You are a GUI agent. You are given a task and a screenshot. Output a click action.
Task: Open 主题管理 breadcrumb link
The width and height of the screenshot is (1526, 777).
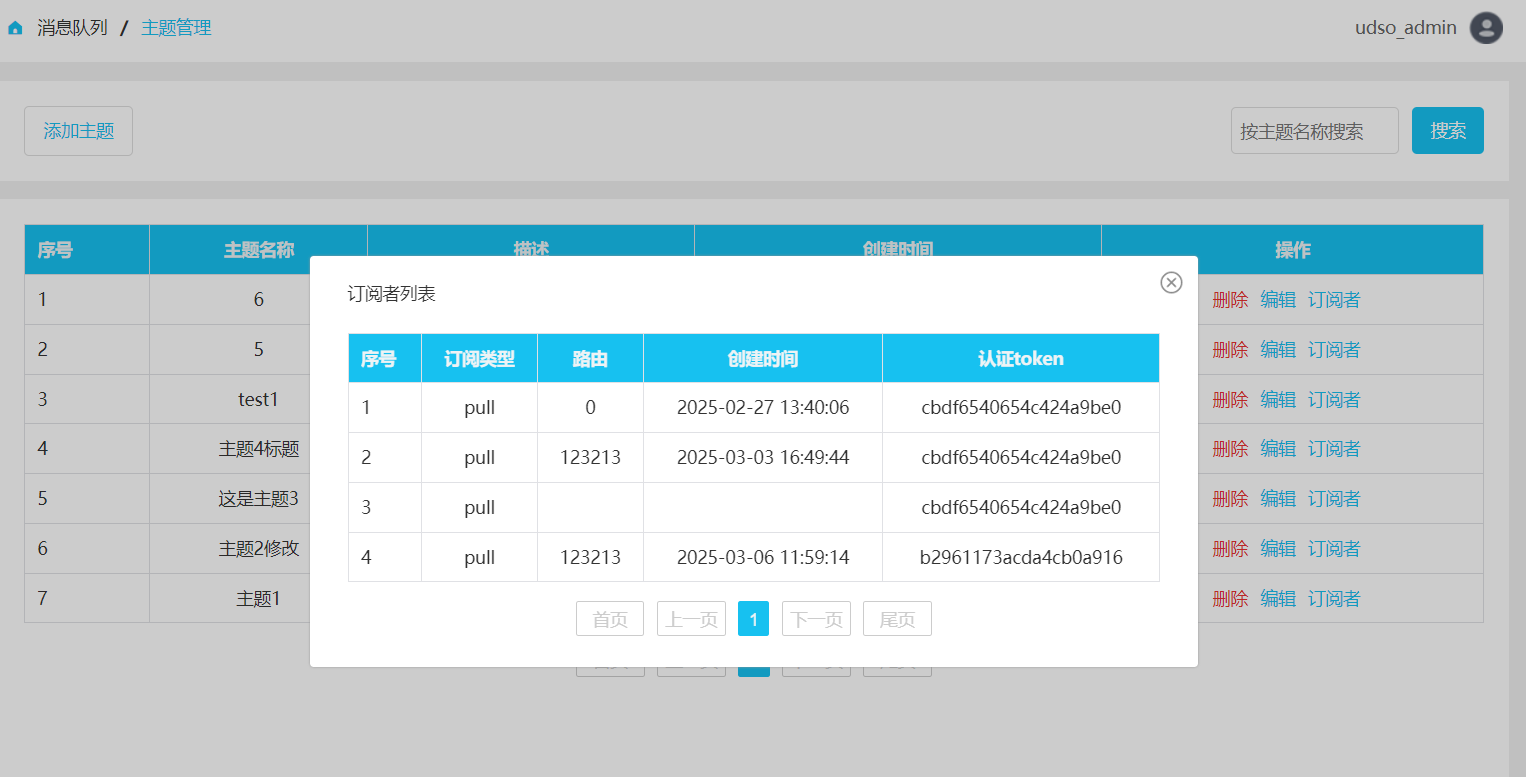pos(176,28)
